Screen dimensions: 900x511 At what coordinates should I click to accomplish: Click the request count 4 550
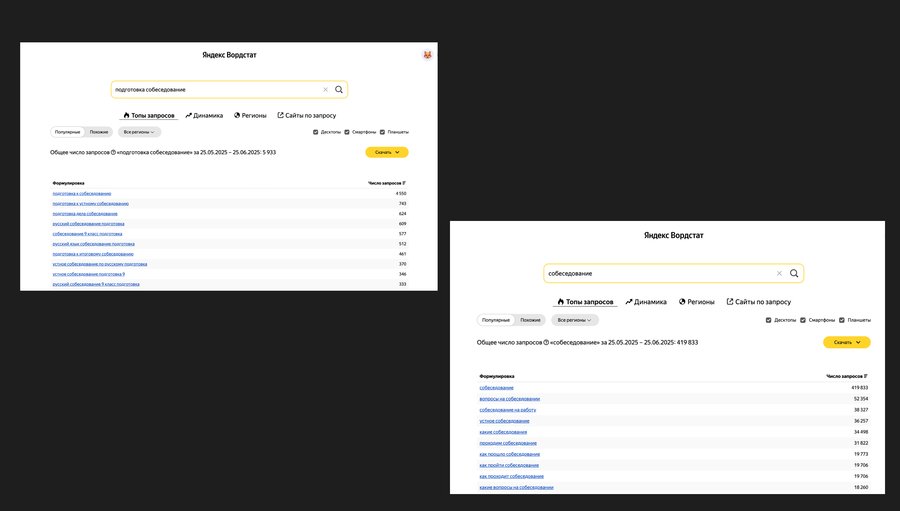click(x=401, y=194)
